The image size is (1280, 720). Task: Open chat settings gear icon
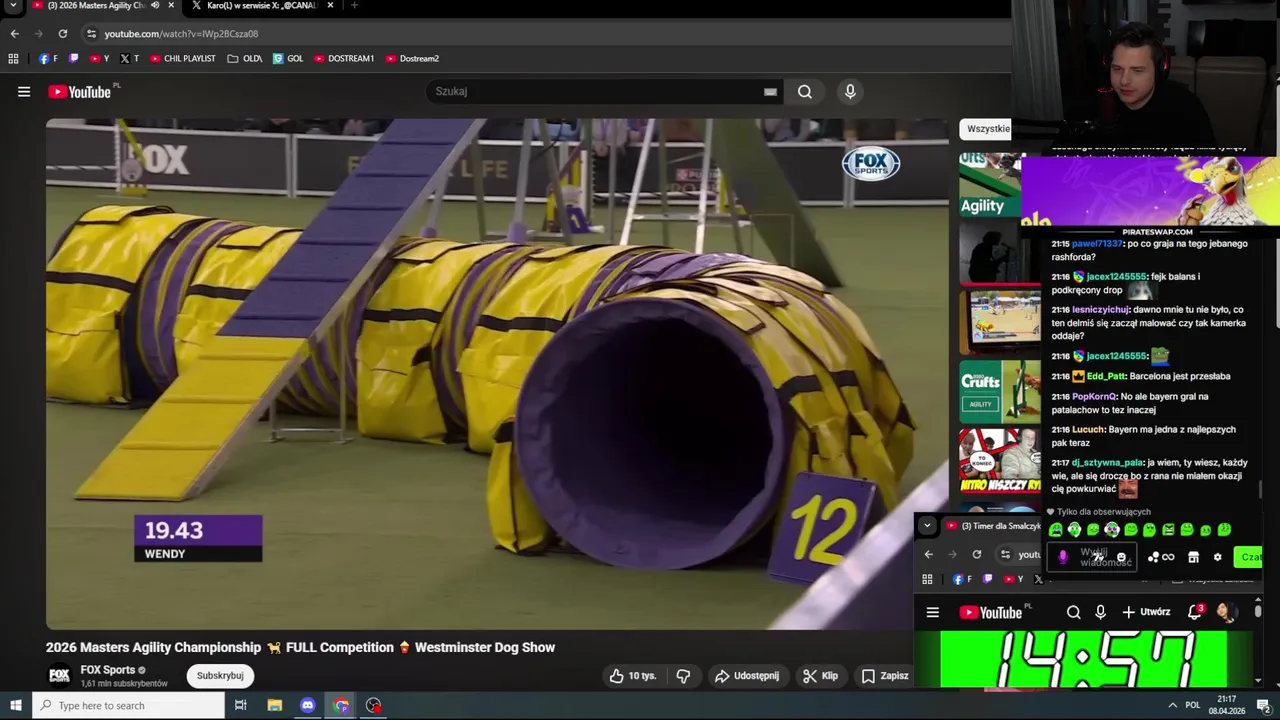click(x=1217, y=557)
